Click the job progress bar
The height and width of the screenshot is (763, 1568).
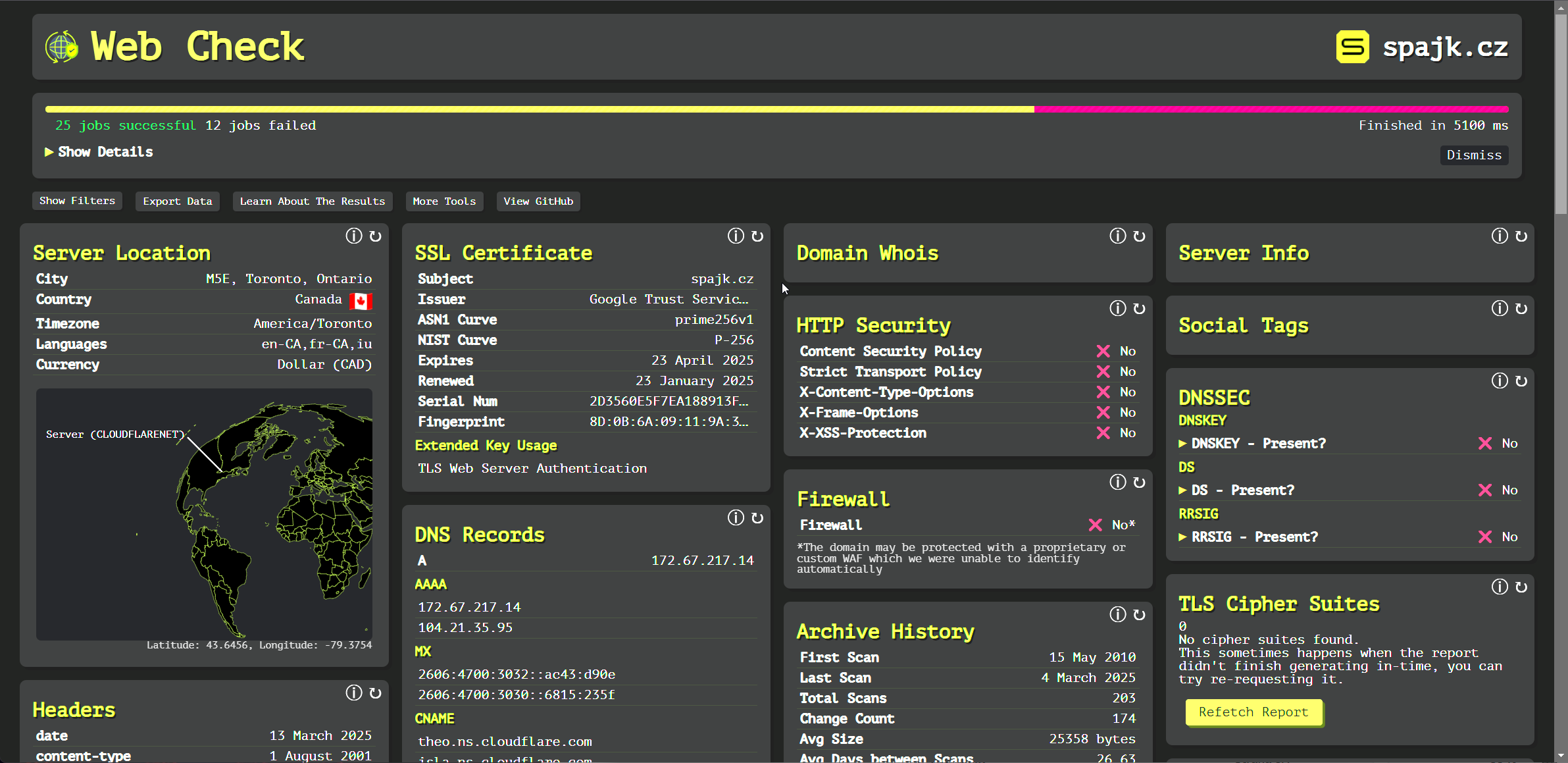click(x=776, y=109)
